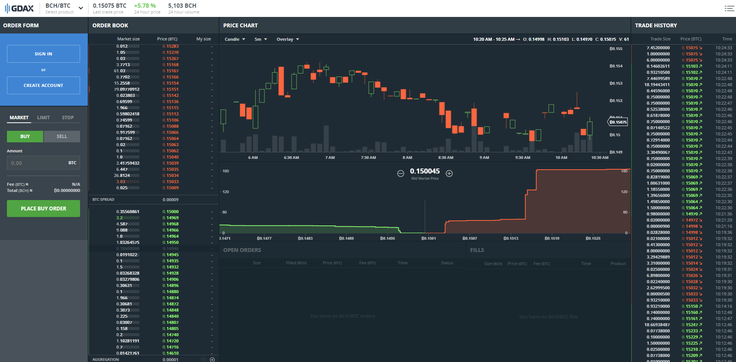The height and width of the screenshot is (362, 736).
Task: Zoom in depth chart with the plus icon
Action: pos(449,173)
